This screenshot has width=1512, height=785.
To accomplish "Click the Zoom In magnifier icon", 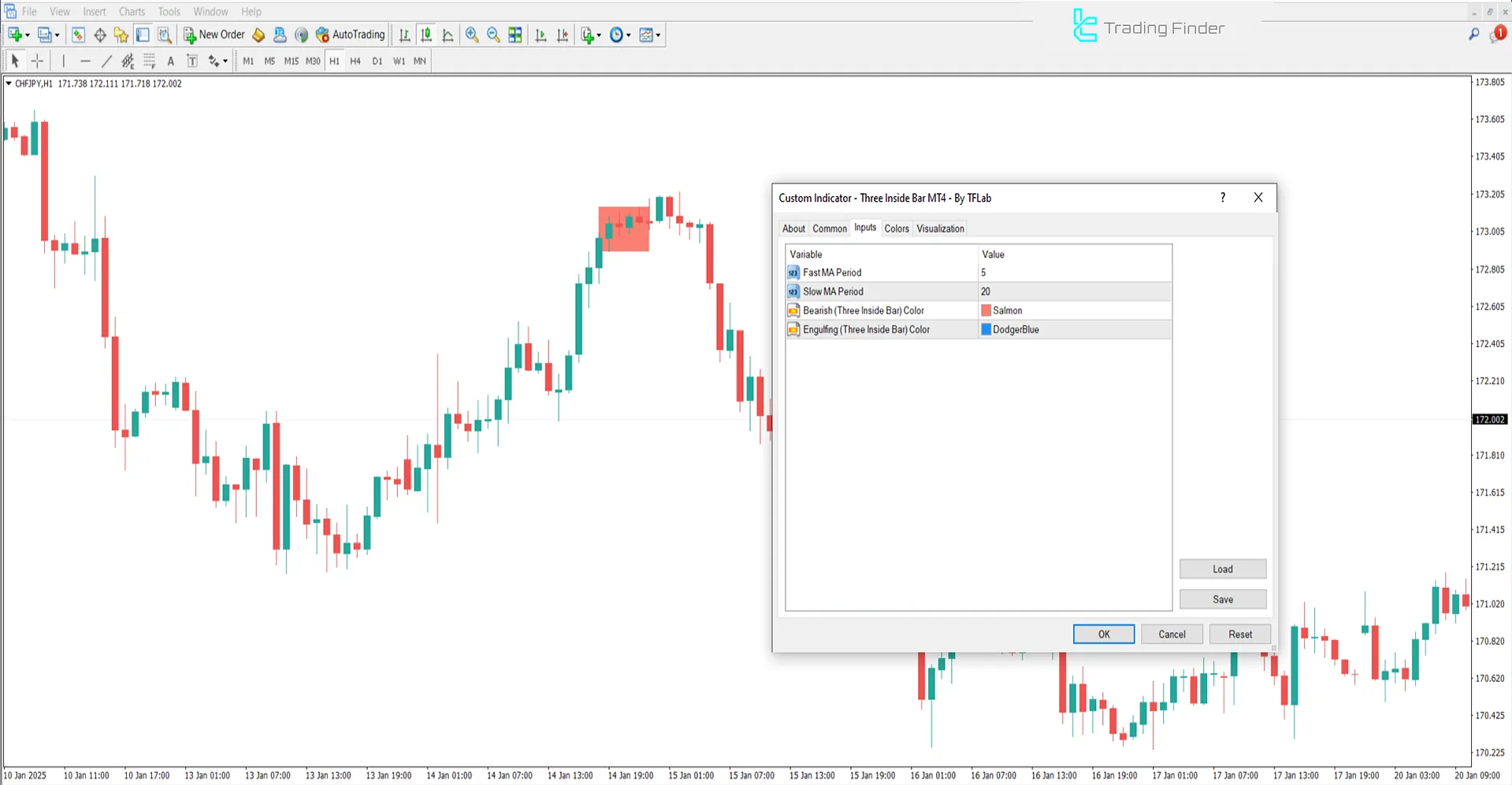I will 472,35.
